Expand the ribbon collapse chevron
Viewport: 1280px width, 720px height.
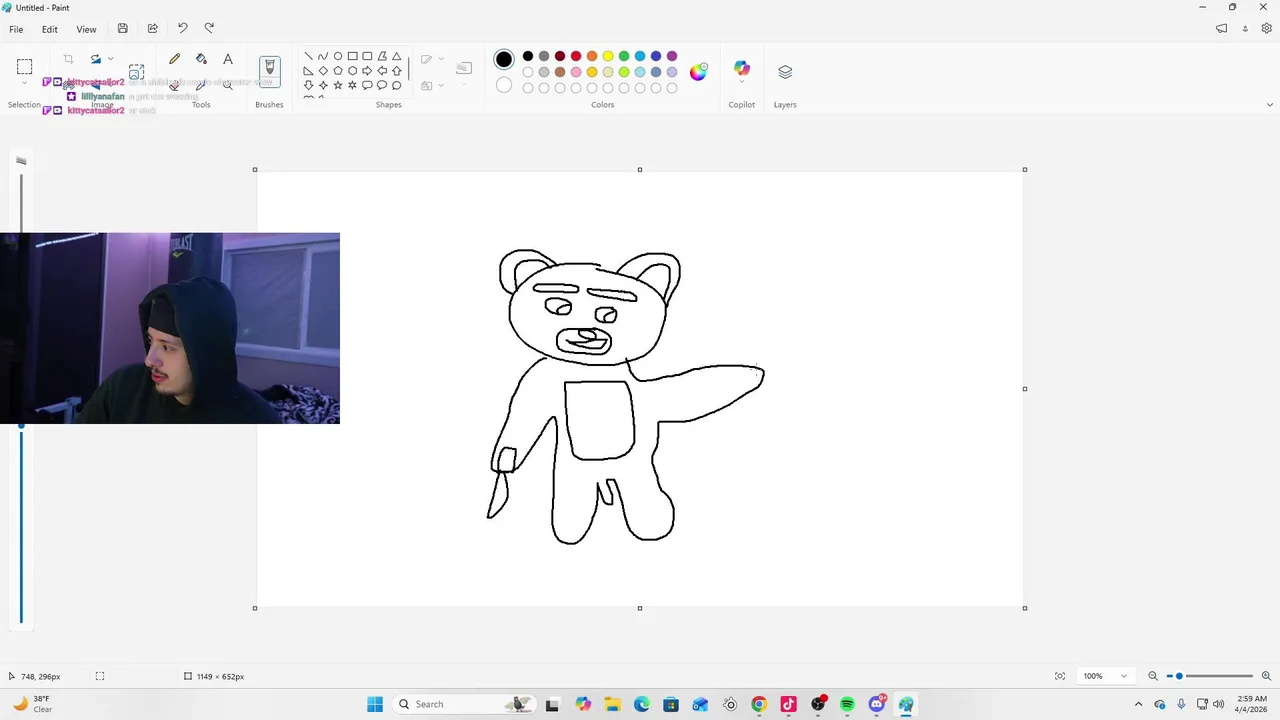tap(1270, 105)
